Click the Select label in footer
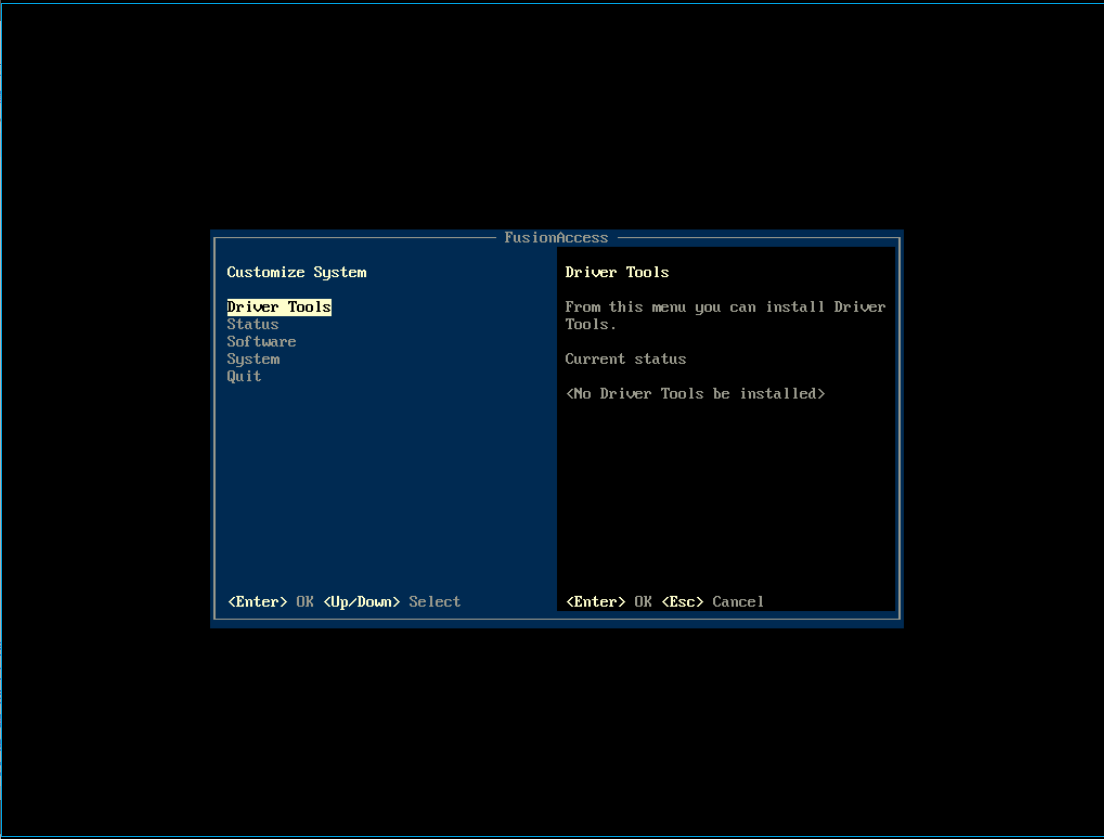The height and width of the screenshot is (839, 1104). [435, 602]
